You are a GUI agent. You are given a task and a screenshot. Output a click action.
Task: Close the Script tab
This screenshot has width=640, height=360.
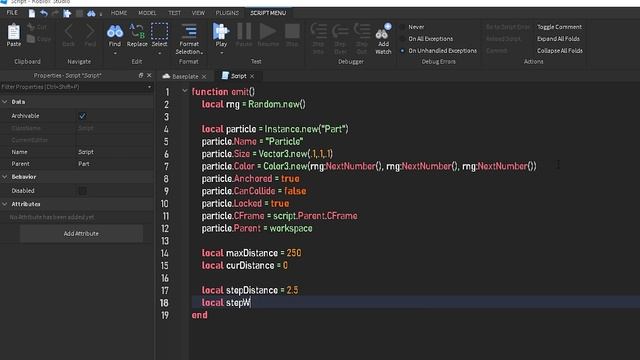click(x=252, y=76)
